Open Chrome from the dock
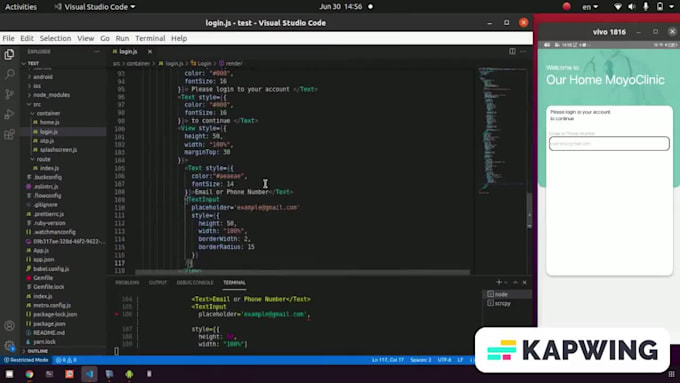The height and width of the screenshot is (383, 680). [29, 374]
